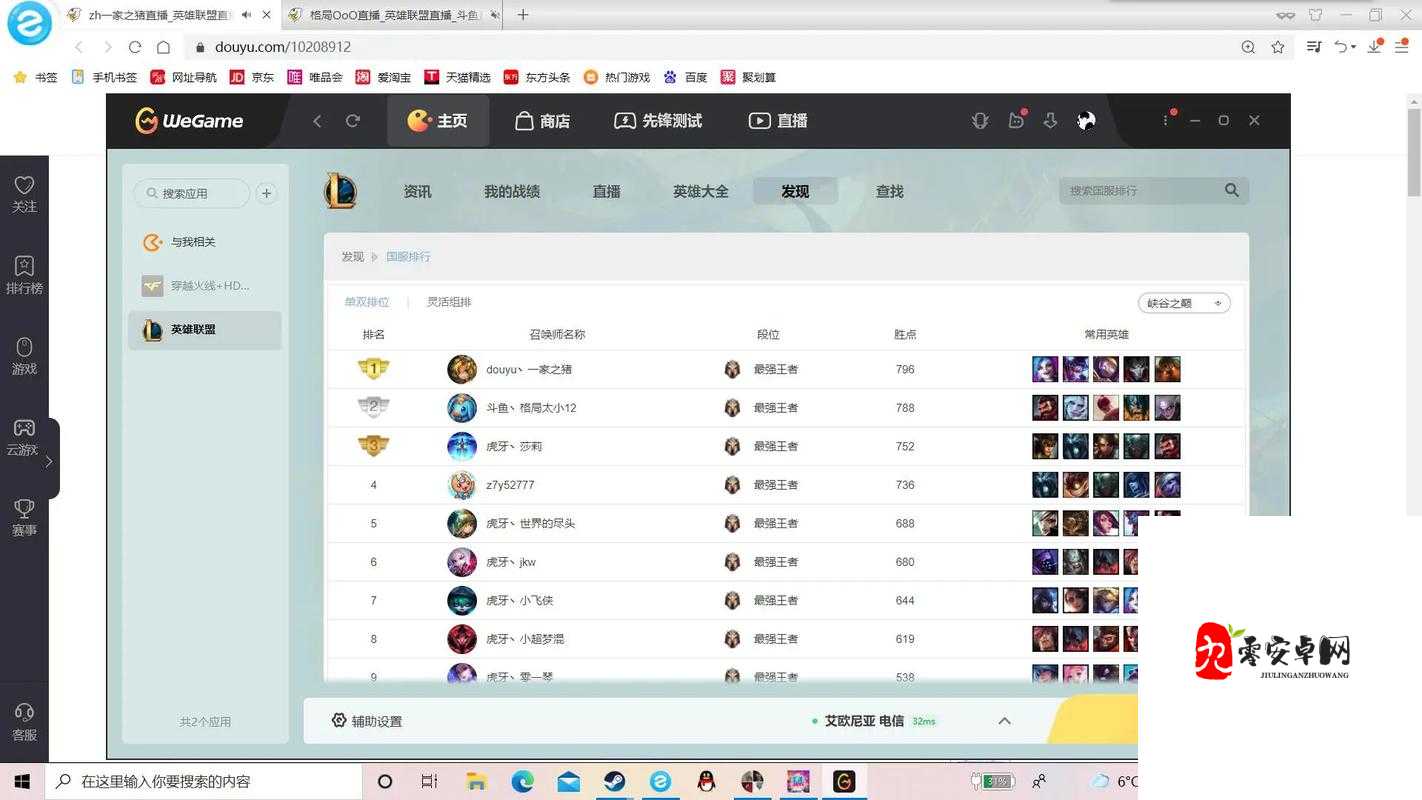Select 穿越火线 HD game in sidebar
1422x800 pixels.
tap(204, 286)
